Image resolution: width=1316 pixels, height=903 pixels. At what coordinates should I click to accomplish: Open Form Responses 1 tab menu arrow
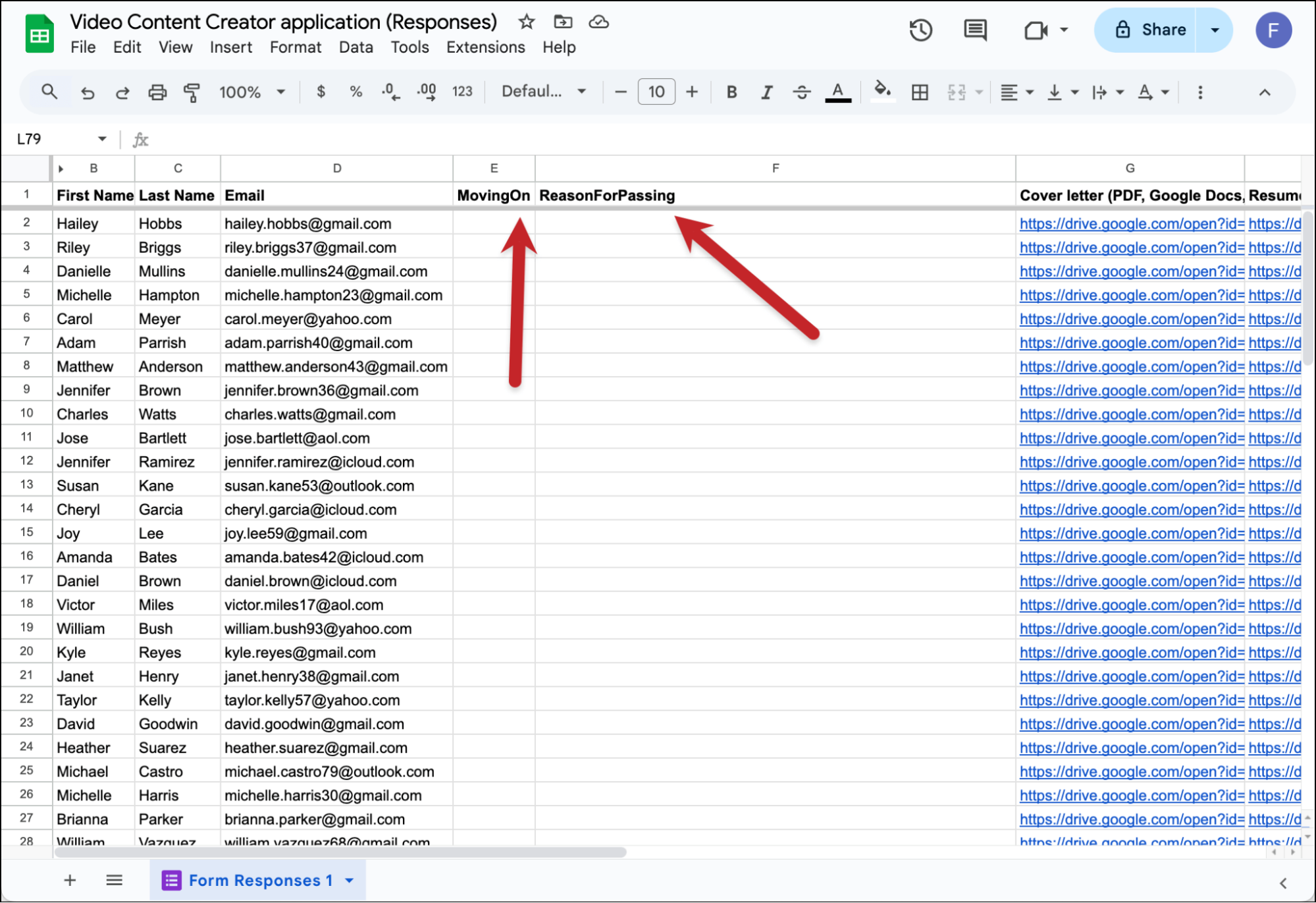click(x=350, y=881)
